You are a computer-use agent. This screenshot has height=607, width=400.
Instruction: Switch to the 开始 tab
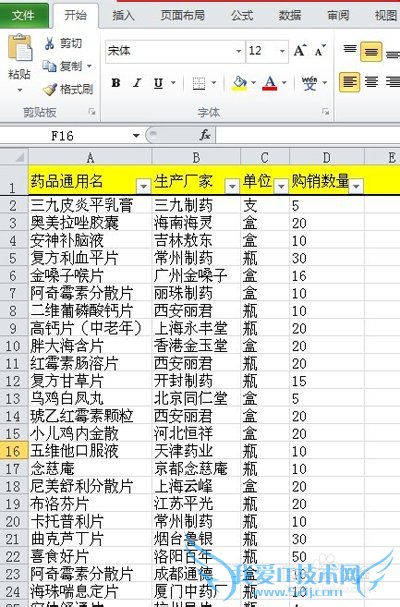tap(75, 15)
